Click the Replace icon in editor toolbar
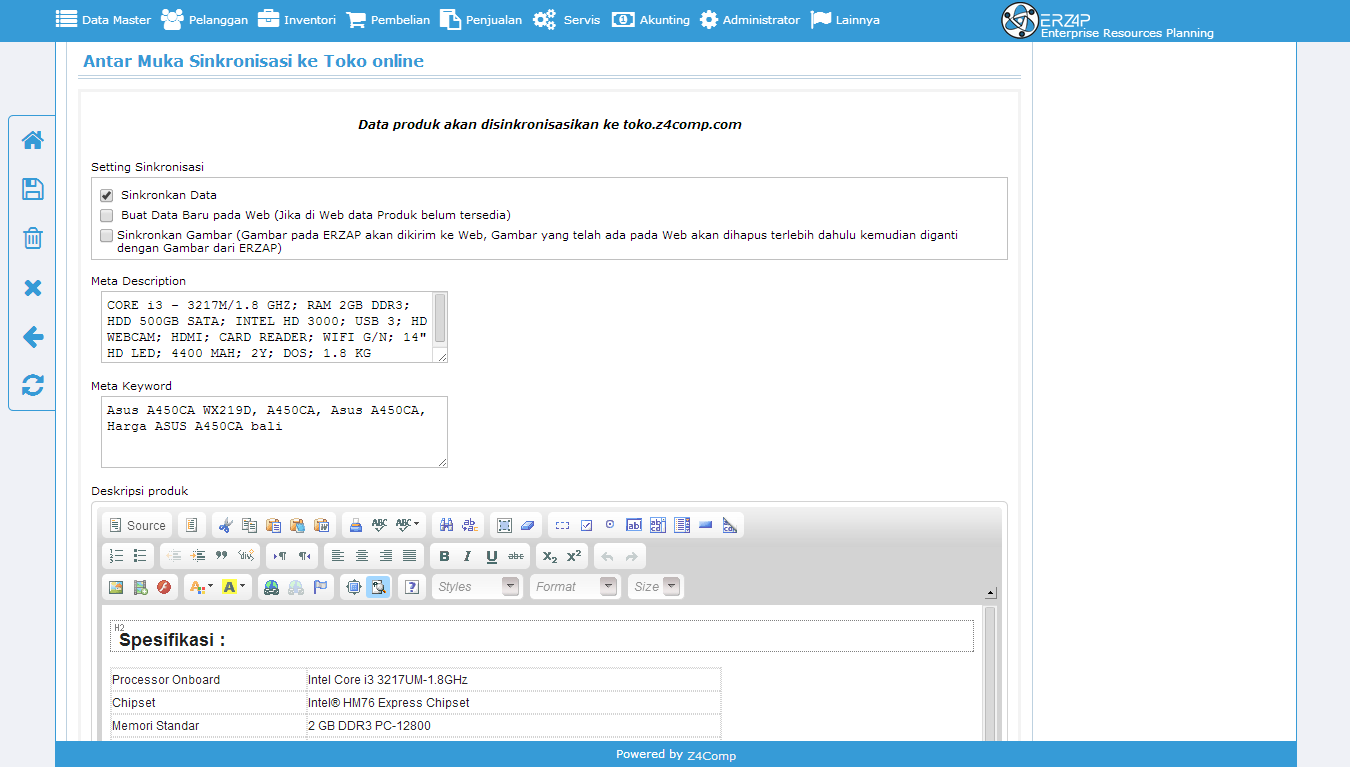This screenshot has width=1350, height=767. point(471,526)
